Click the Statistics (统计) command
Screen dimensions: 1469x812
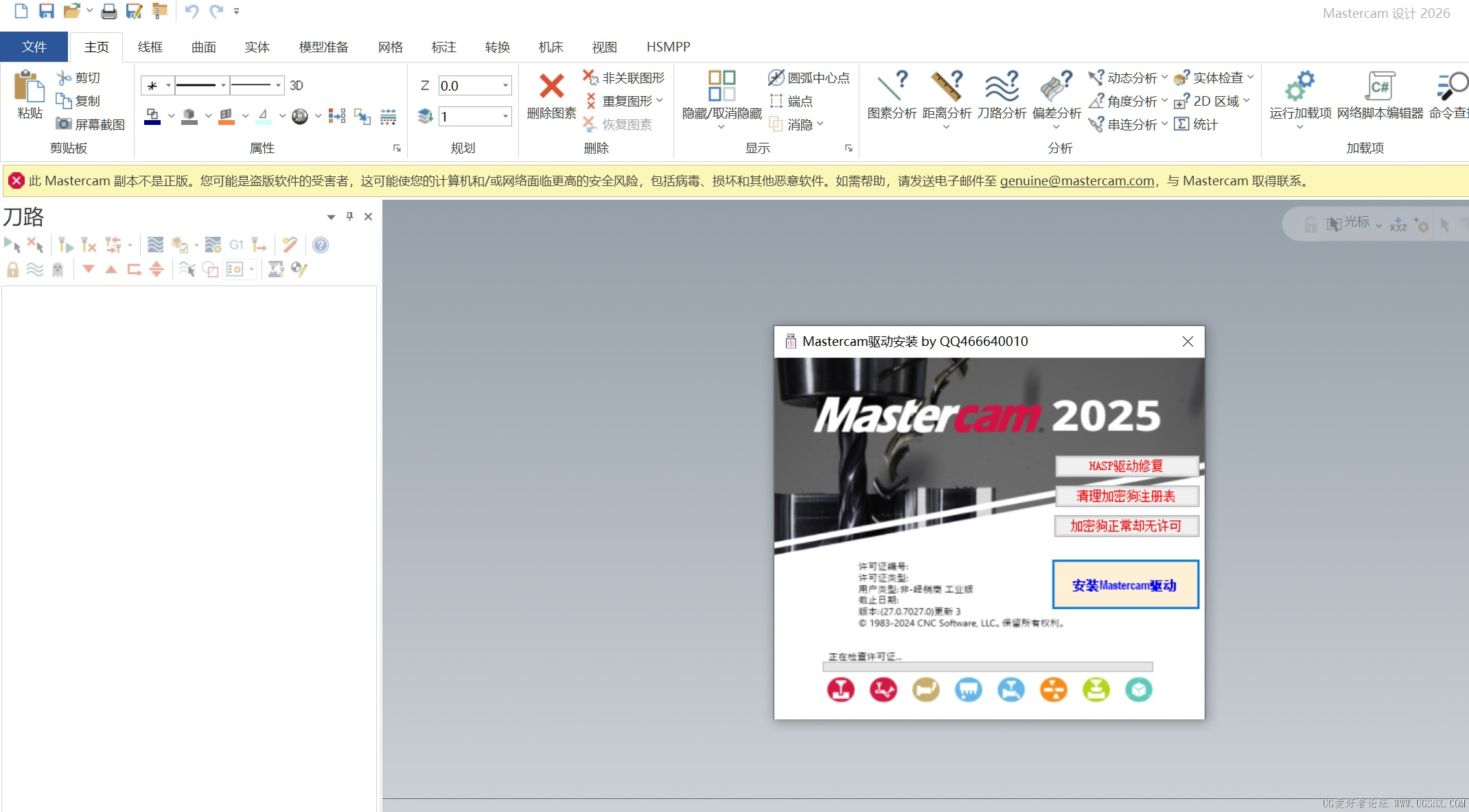[1196, 124]
